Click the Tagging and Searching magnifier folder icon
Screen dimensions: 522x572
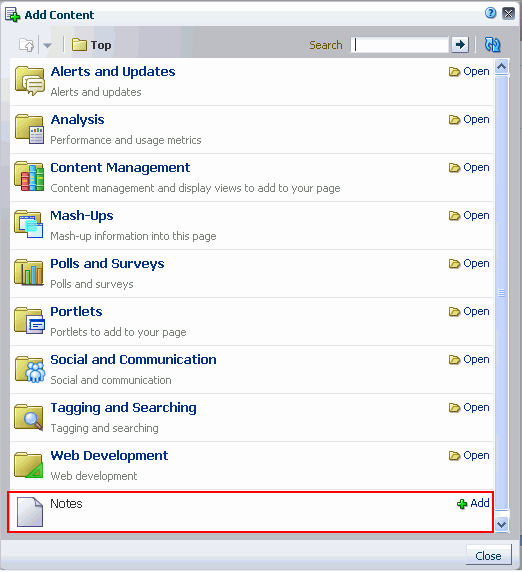pos(29,417)
